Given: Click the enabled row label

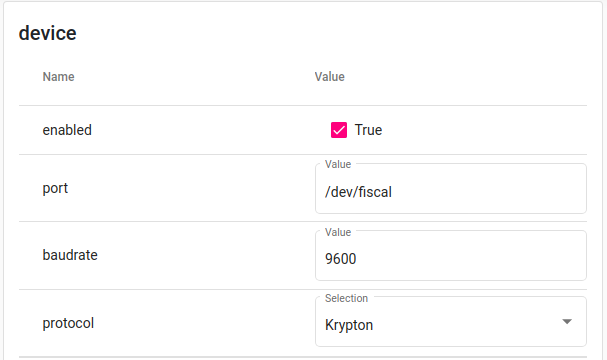Looking at the screenshot, I should click(x=67, y=130).
